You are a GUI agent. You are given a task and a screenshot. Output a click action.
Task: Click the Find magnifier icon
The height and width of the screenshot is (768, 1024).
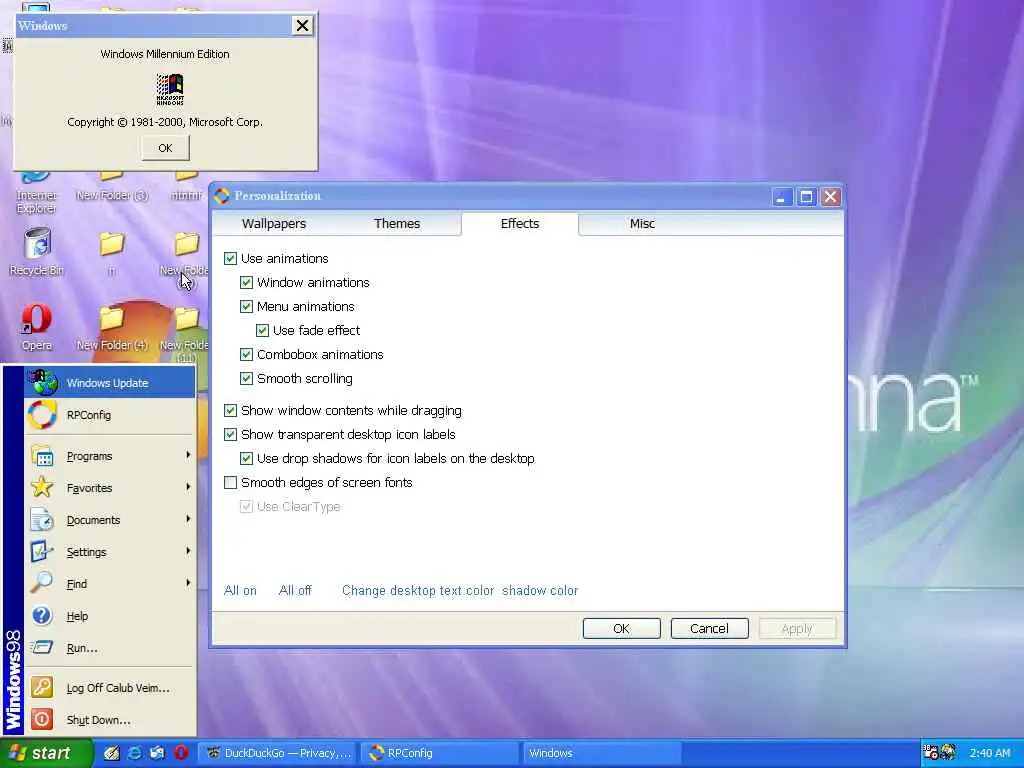click(42, 583)
